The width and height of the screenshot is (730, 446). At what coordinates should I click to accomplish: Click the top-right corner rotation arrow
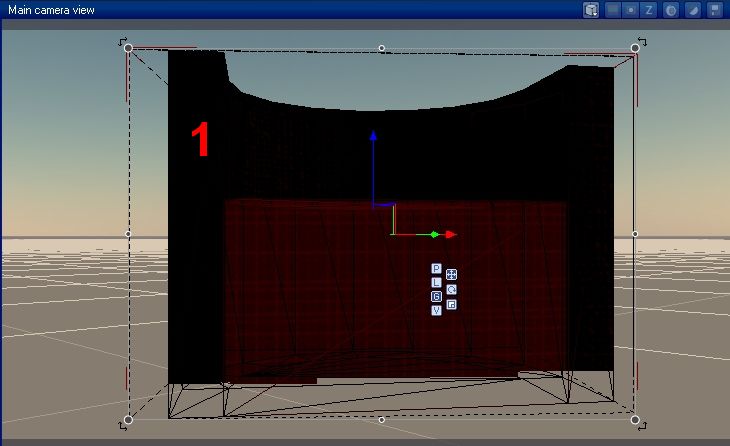point(642,42)
